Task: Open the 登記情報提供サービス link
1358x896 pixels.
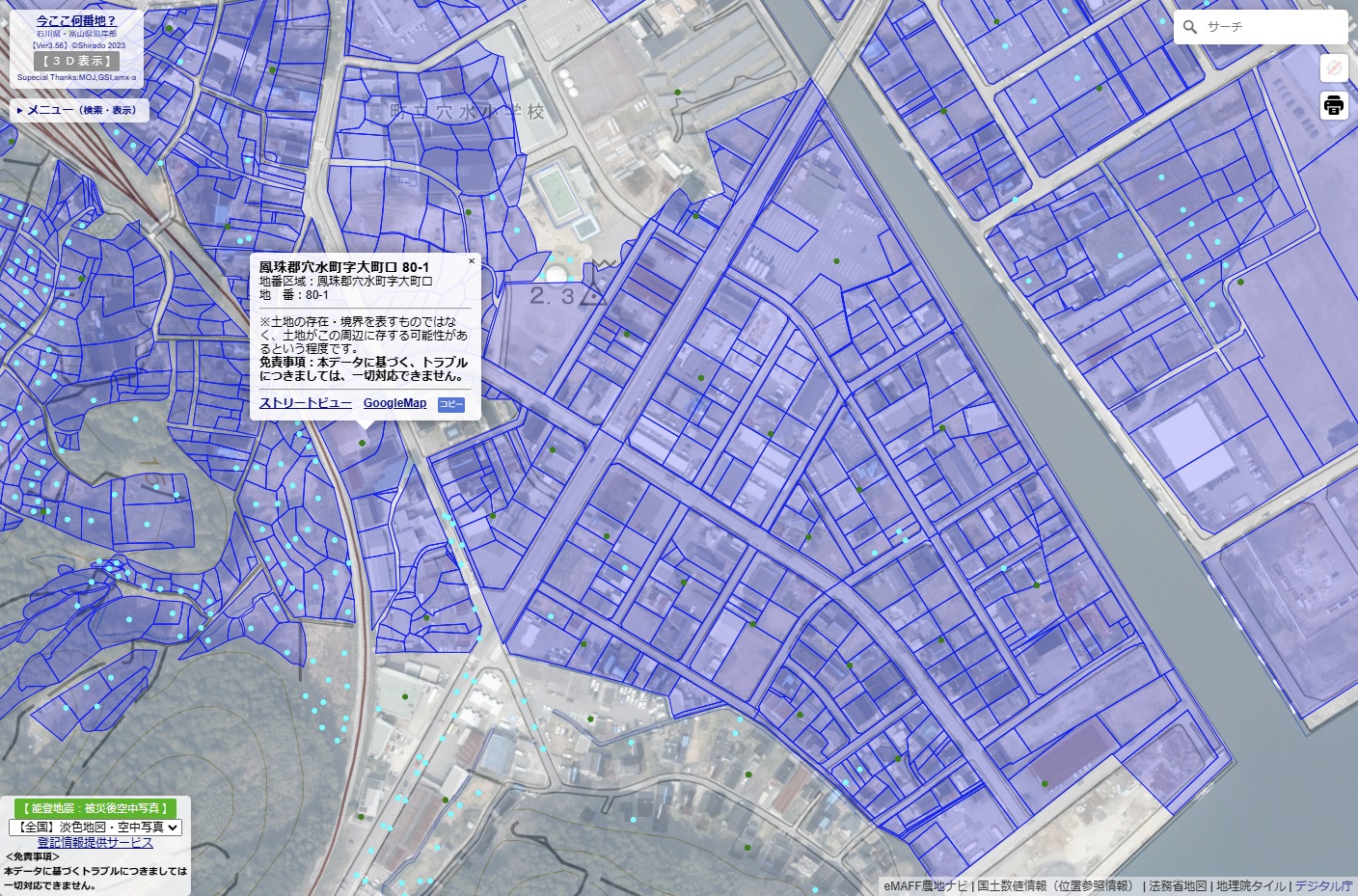Action: (x=94, y=842)
